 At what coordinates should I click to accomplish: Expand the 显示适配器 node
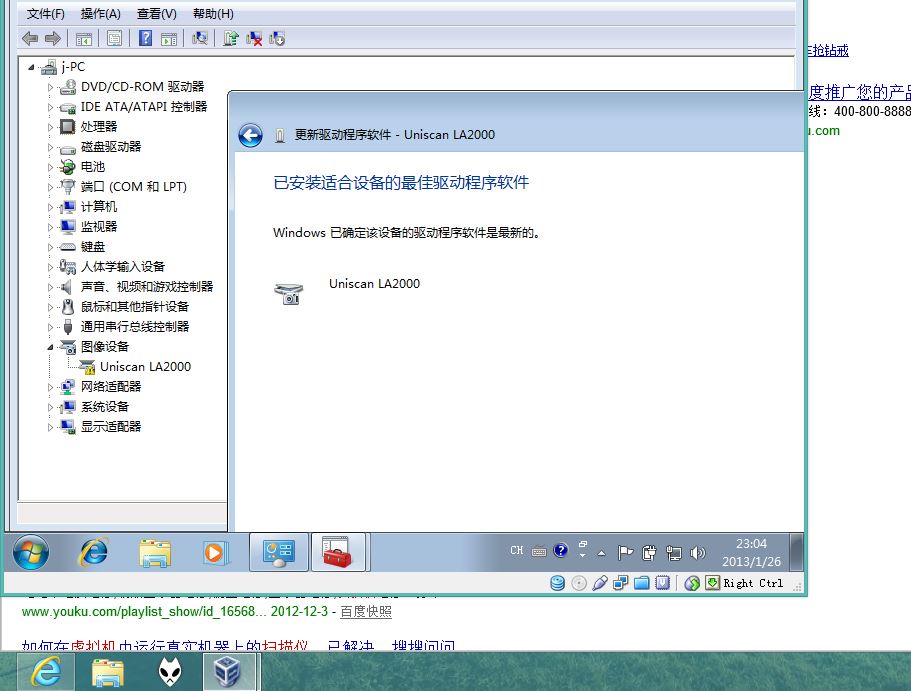51,427
